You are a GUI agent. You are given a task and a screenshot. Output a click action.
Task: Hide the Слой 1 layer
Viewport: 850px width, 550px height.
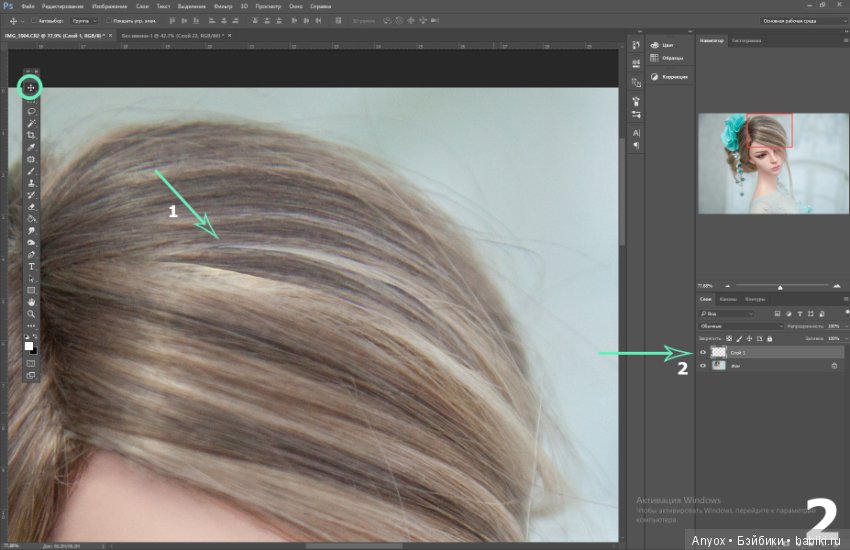click(703, 352)
